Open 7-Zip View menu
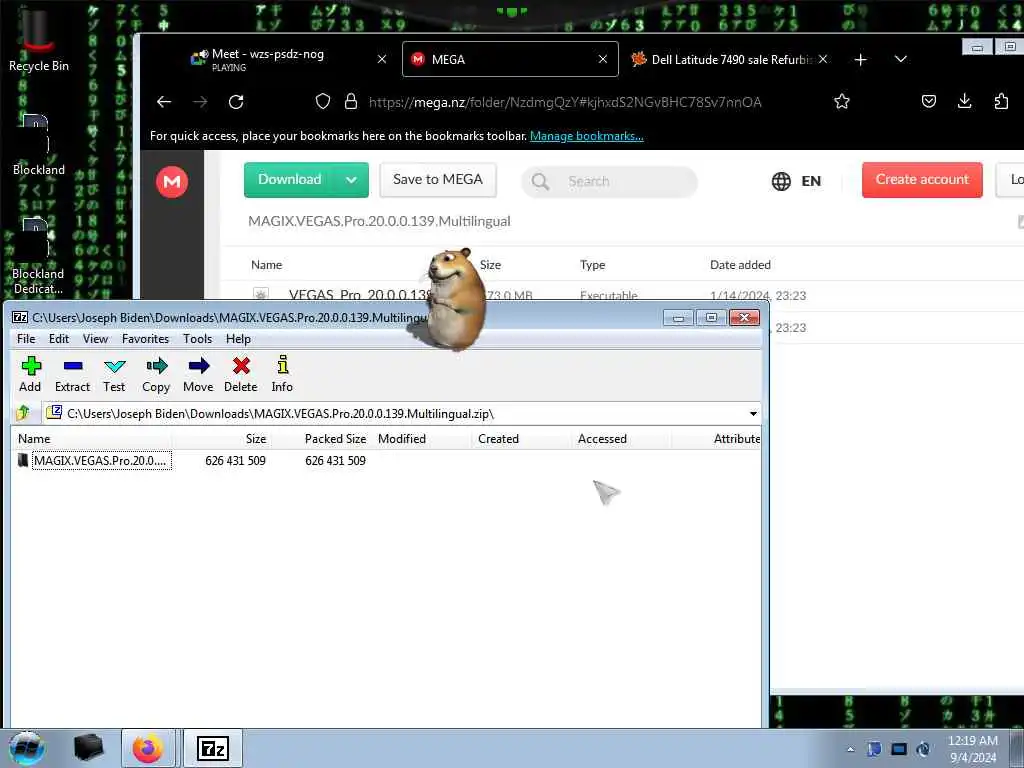This screenshot has height=768, width=1024. click(x=95, y=338)
